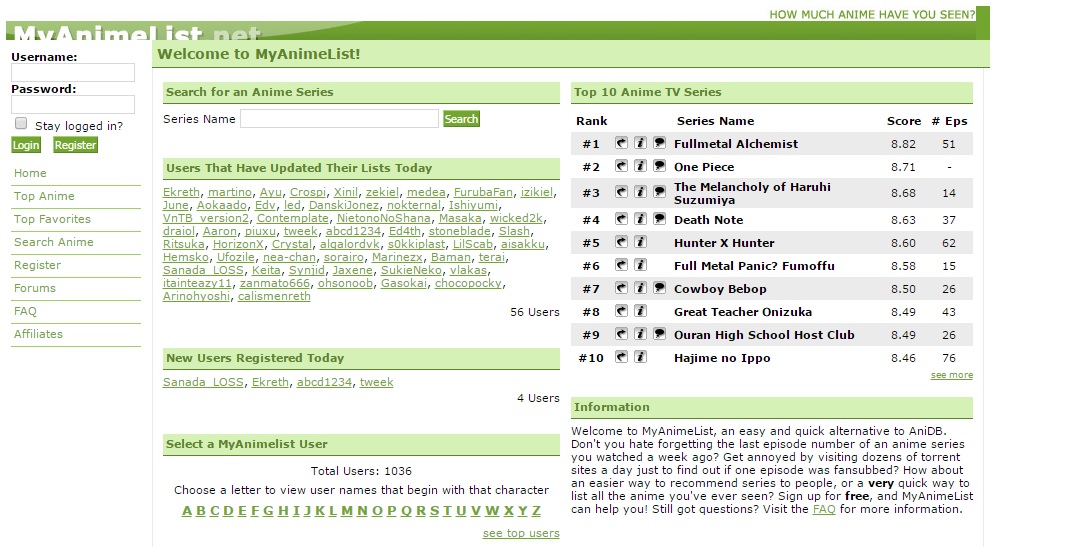Click the arrow icon beside One Piece

tap(621, 166)
